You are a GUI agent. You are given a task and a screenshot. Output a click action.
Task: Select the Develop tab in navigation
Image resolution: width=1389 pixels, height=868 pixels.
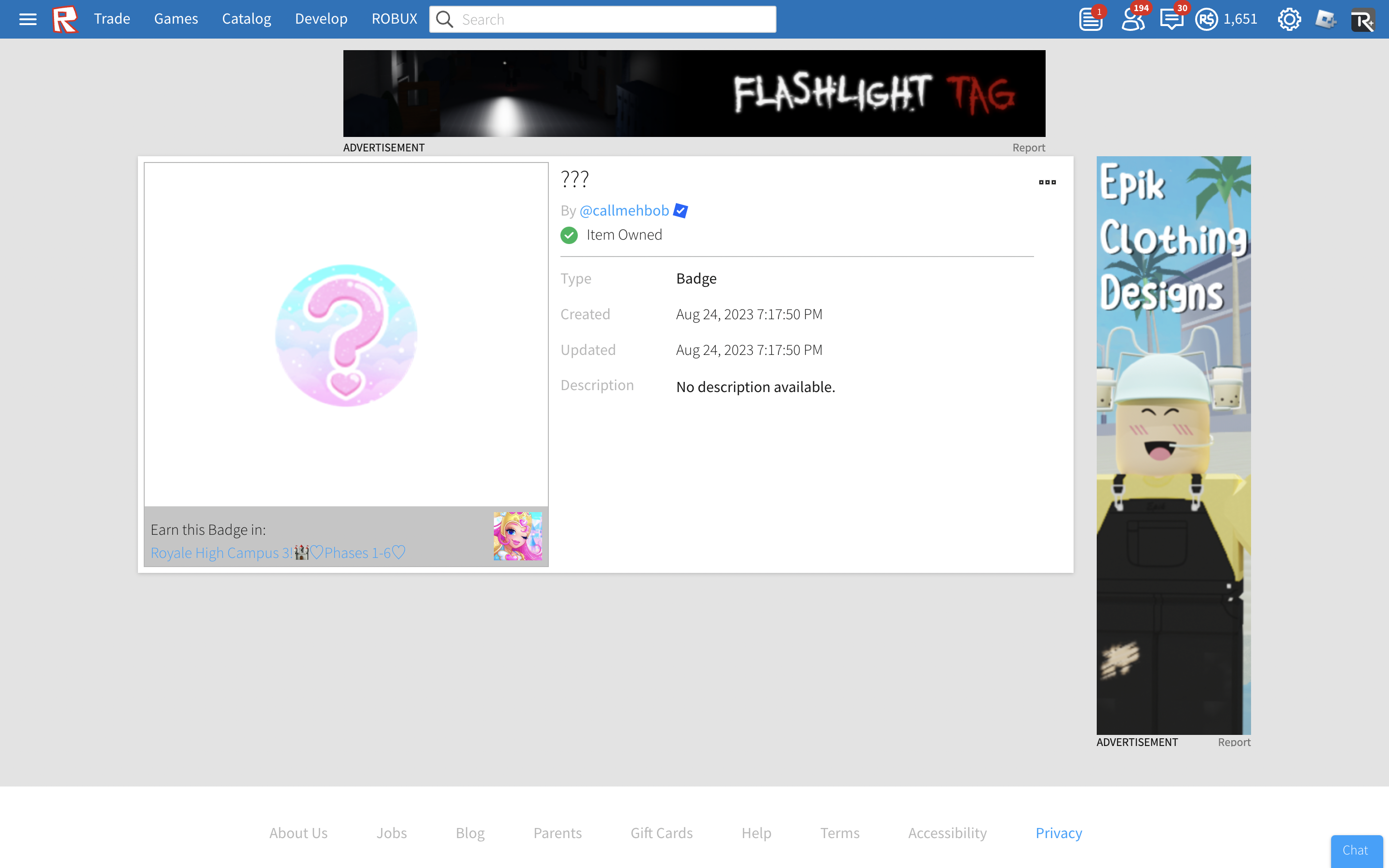[x=320, y=19]
